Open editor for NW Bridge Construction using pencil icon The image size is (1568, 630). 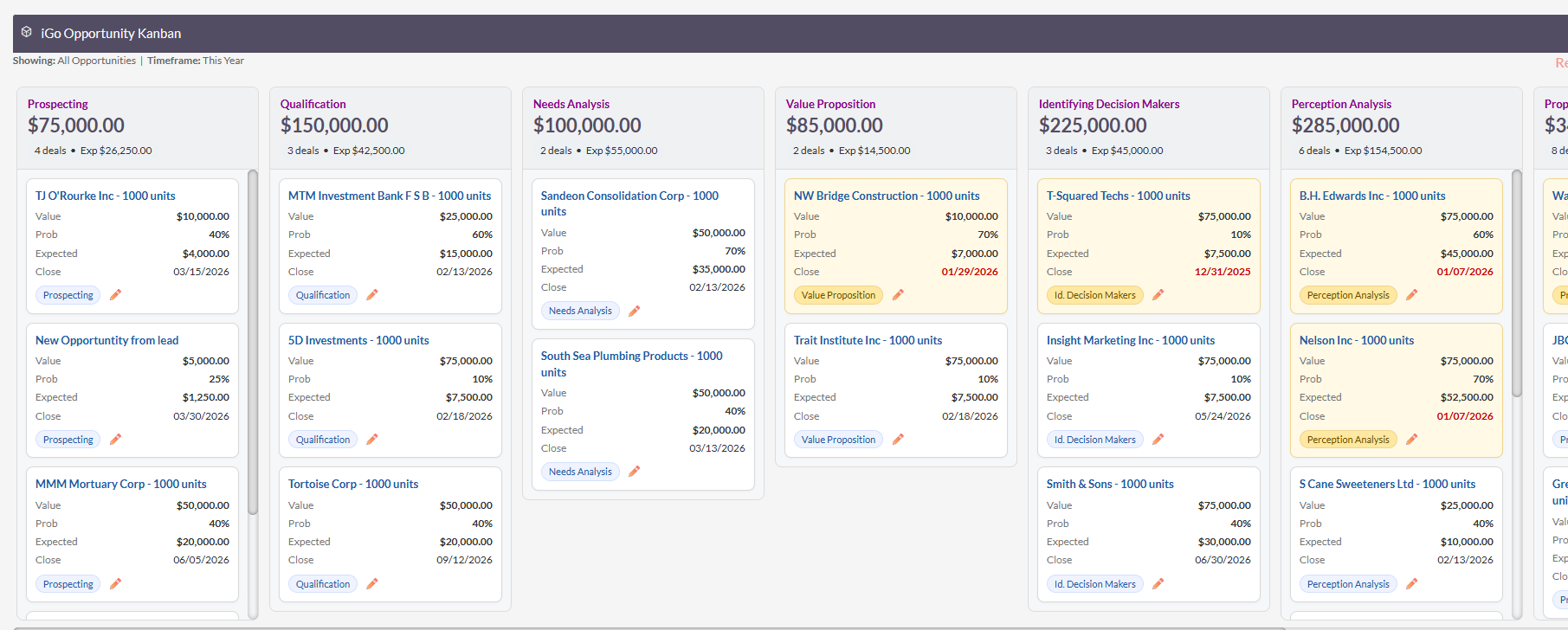point(898,295)
